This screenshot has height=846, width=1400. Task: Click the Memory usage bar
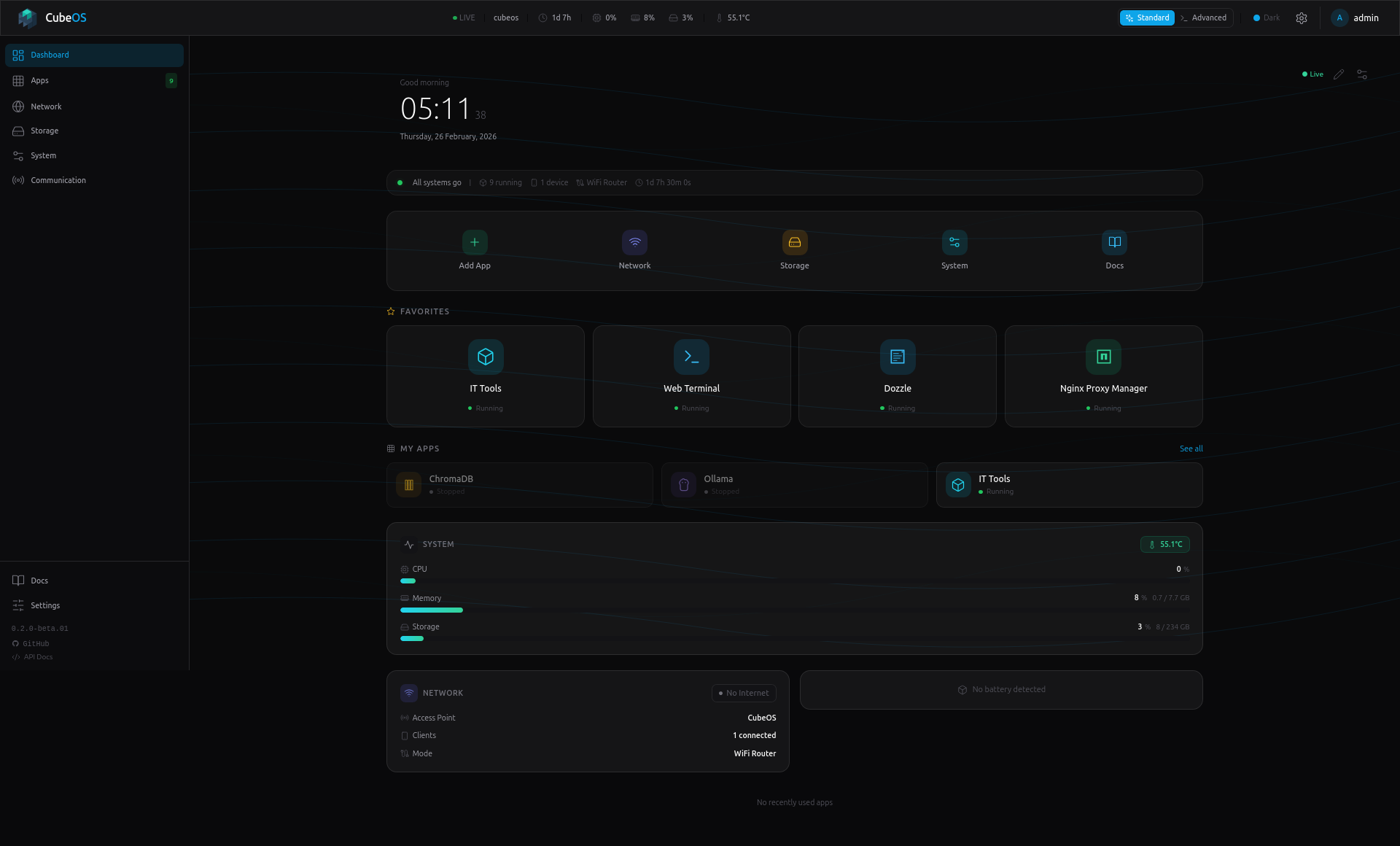pyautogui.click(x=432, y=610)
